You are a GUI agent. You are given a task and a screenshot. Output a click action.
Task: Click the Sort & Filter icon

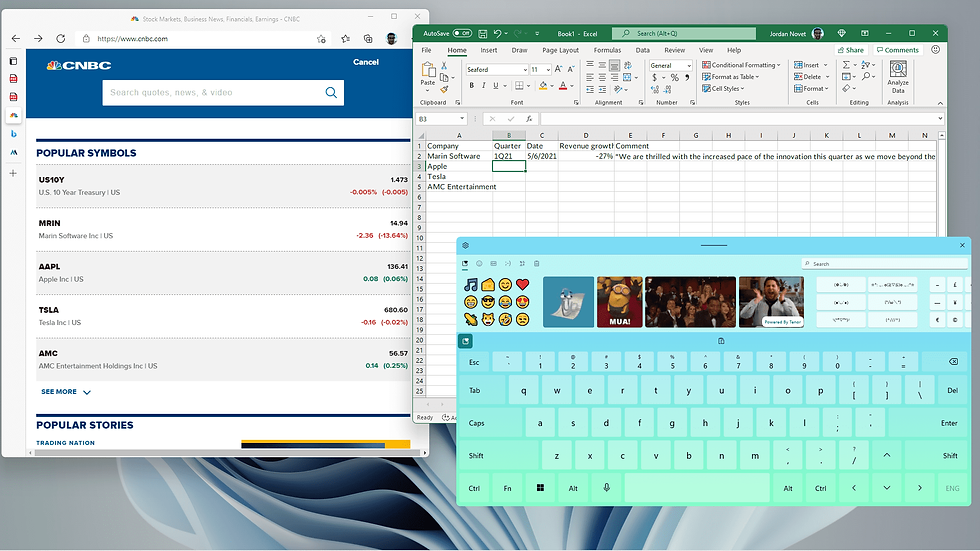click(x=865, y=64)
